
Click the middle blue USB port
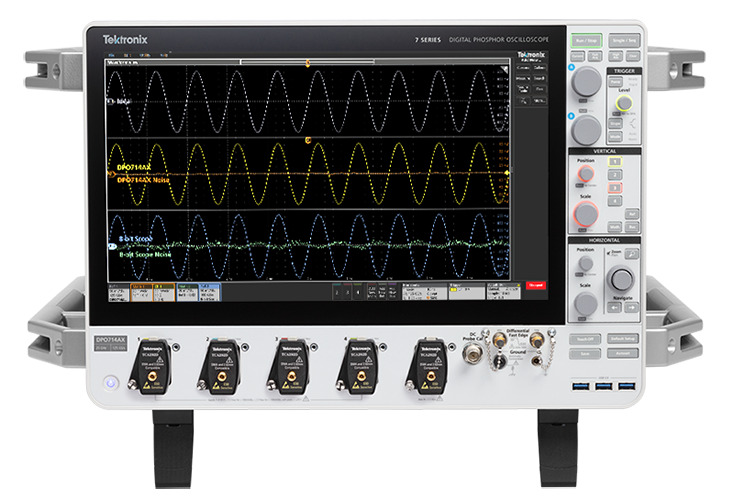click(603, 386)
